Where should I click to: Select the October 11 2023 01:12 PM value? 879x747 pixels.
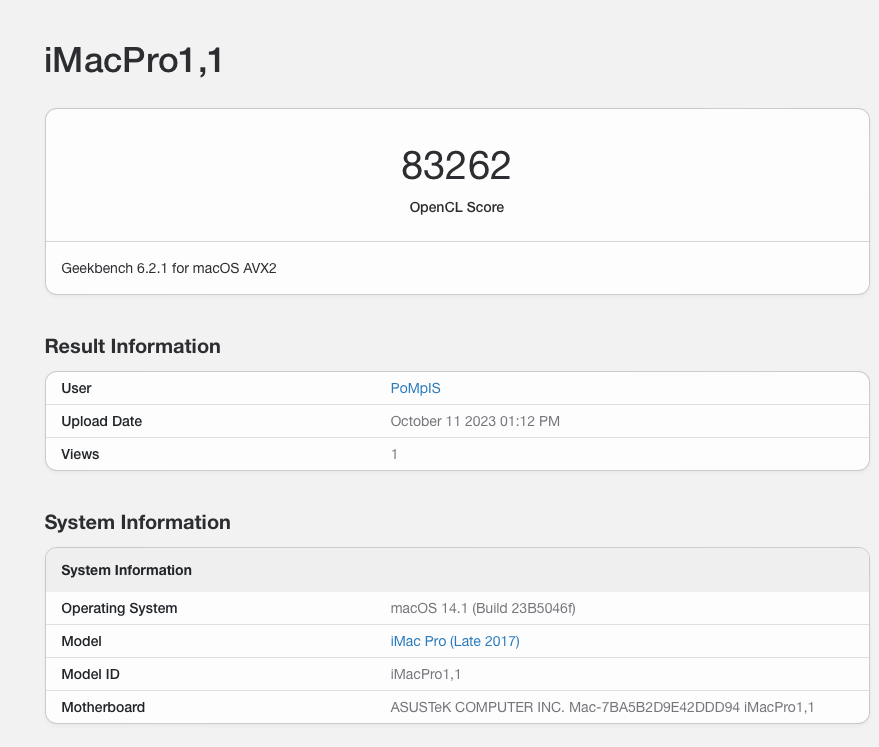tap(475, 421)
